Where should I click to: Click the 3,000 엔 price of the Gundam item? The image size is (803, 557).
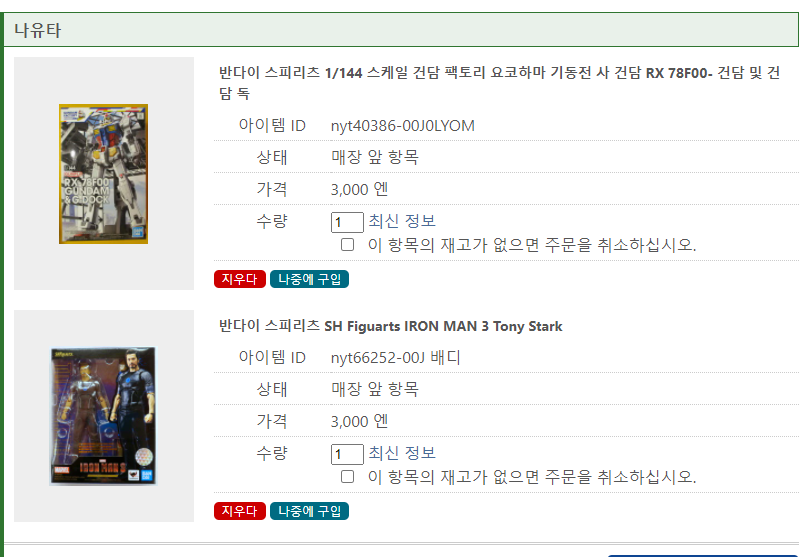tap(359, 189)
